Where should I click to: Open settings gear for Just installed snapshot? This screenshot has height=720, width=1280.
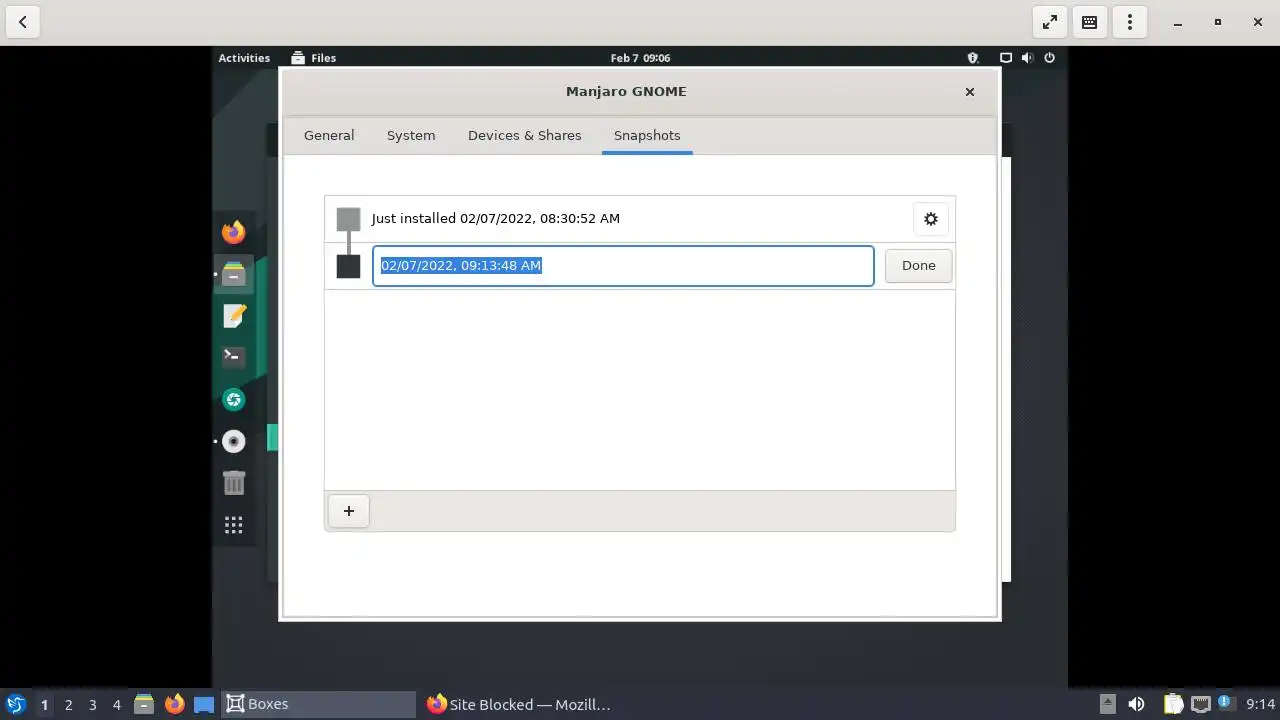tap(931, 219)
